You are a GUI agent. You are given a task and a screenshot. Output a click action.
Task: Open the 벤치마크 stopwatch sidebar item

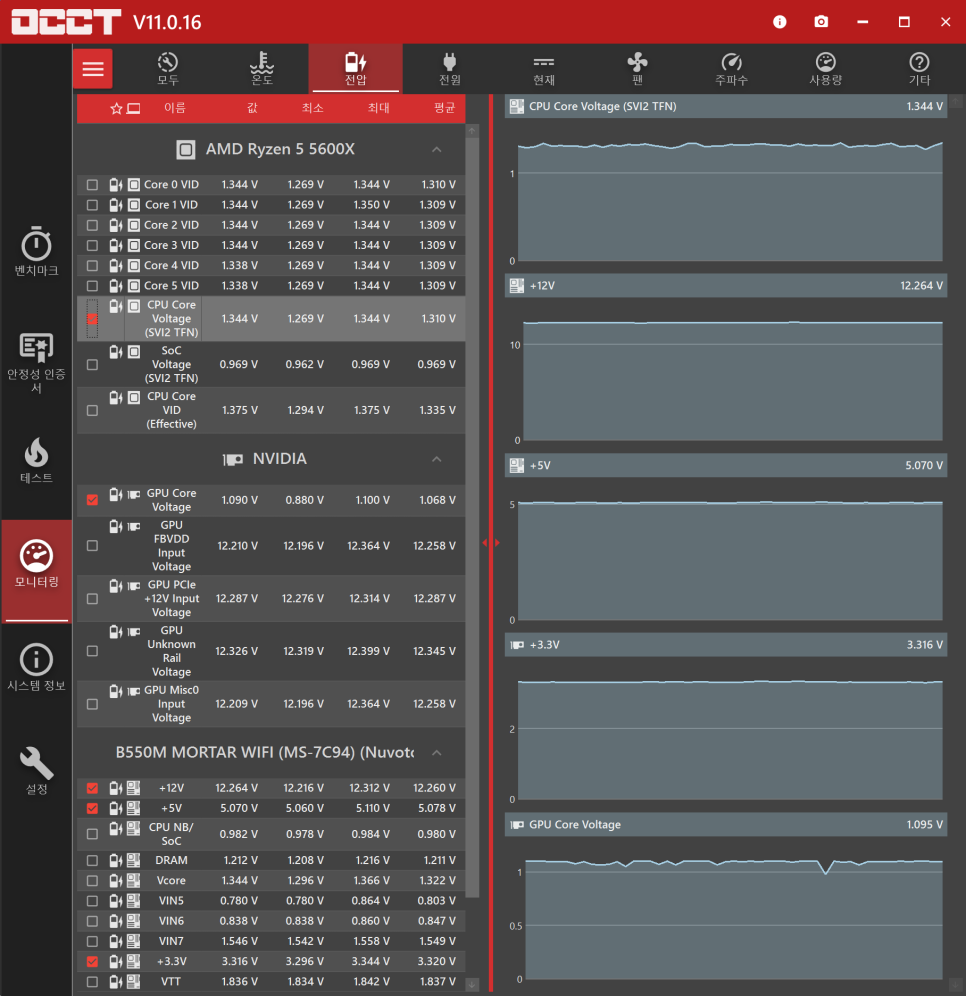click(x=36, y=252)
